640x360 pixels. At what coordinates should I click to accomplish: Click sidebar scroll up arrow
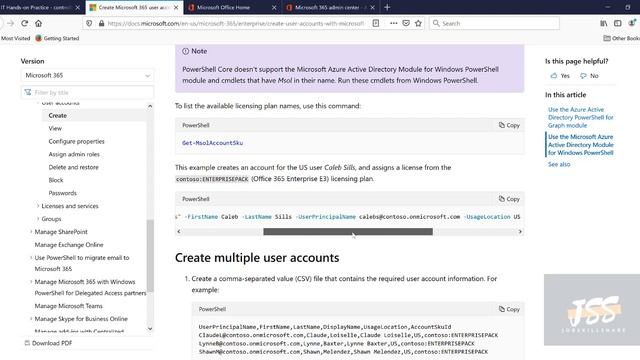[150, 106]
